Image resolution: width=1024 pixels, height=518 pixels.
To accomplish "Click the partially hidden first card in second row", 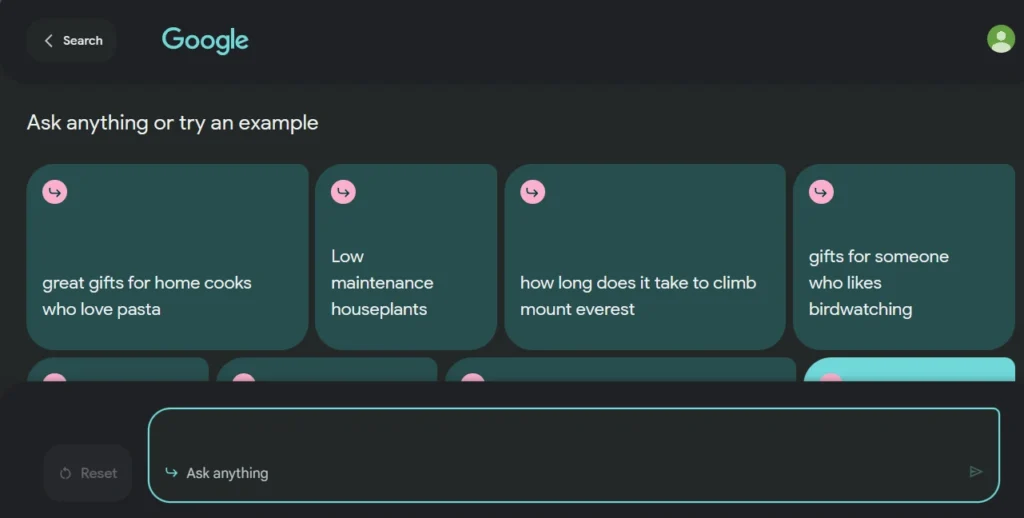I will point(118,370).
